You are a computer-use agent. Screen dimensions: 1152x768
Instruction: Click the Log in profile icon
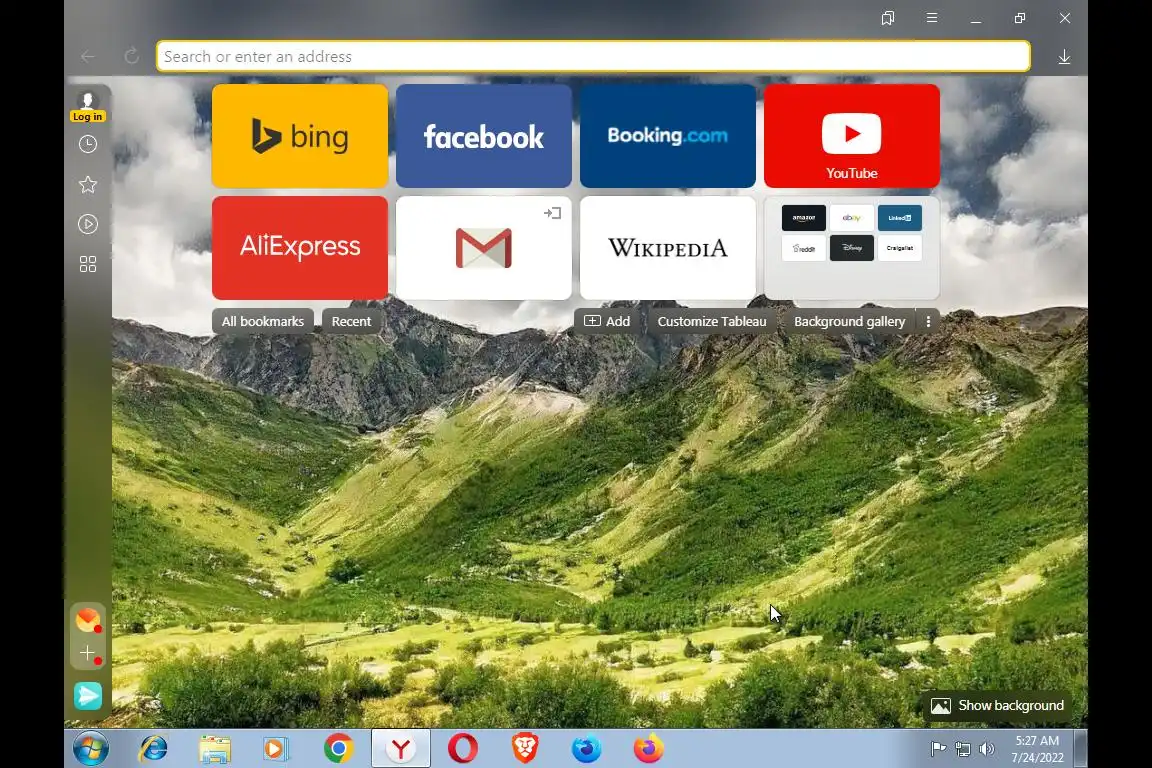[x=87, y=106]
